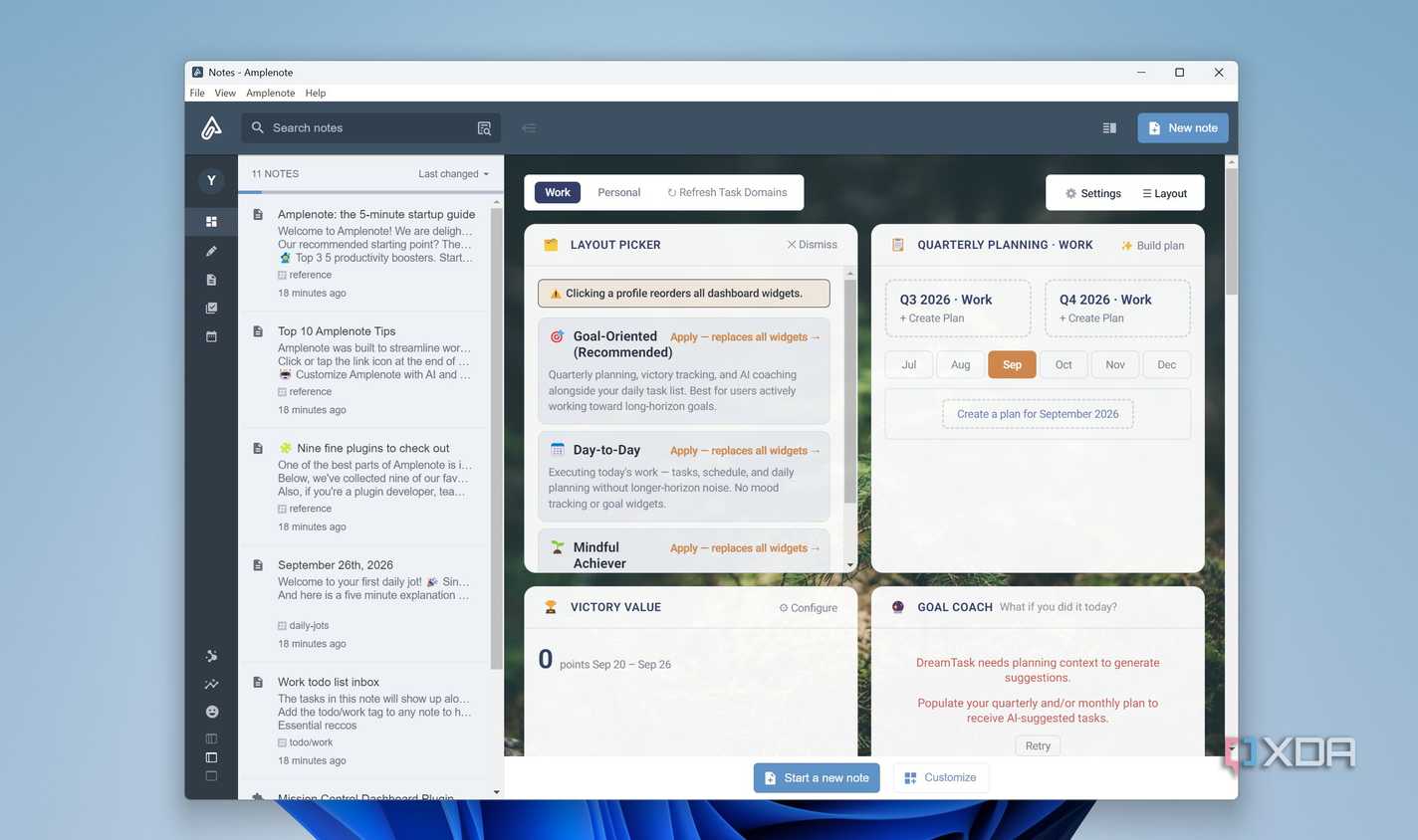This screenshot has width=1418, height=840.
Task: Click the notes list scrollbar thumb
Action: [x=496, y=438]
